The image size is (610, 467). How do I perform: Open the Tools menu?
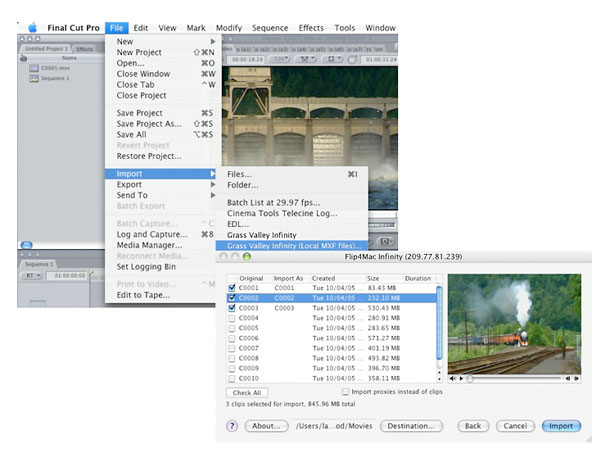pos(345,28)
